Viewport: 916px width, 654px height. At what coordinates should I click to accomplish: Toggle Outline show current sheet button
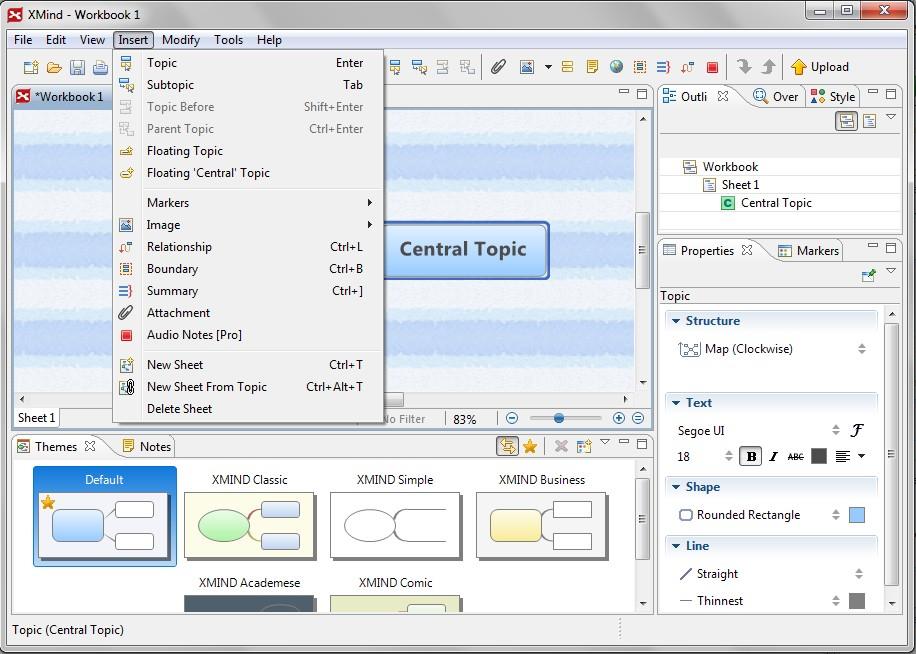pos(870,121)
